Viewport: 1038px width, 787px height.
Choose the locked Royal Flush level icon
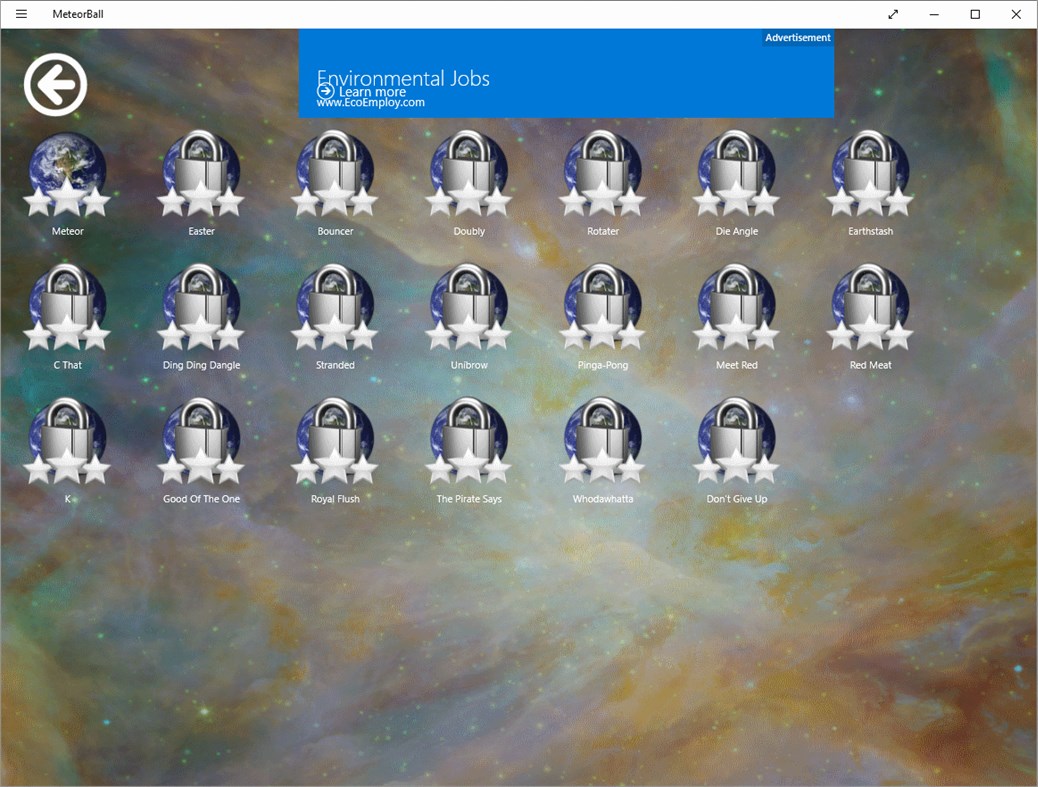click(x=335, y=441)
